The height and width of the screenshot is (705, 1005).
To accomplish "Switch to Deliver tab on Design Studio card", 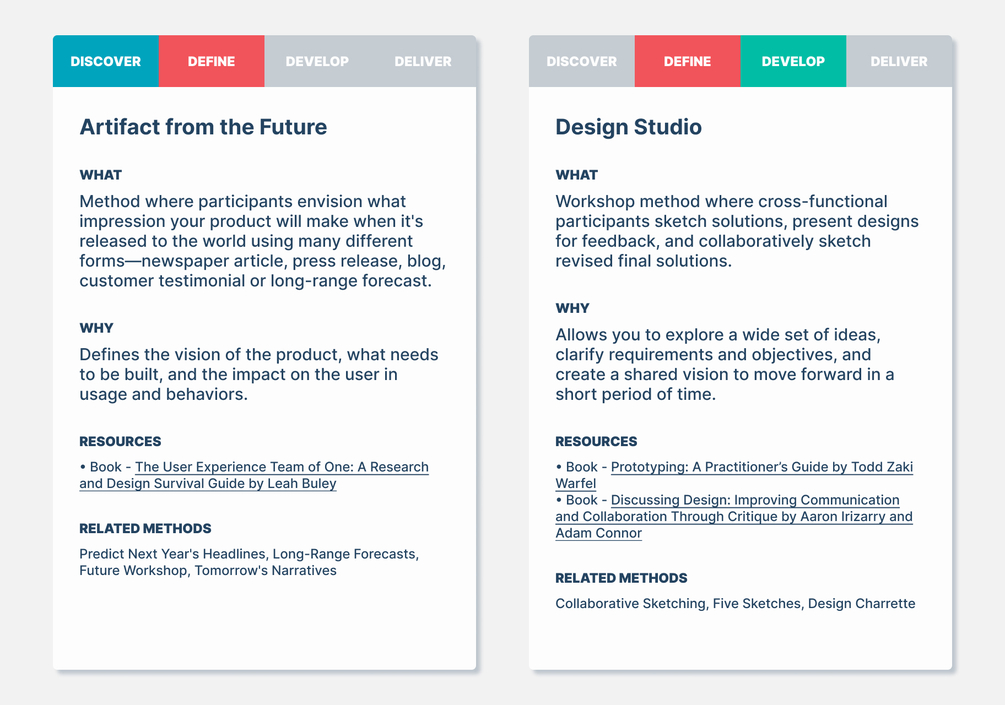I will (899, 61).
